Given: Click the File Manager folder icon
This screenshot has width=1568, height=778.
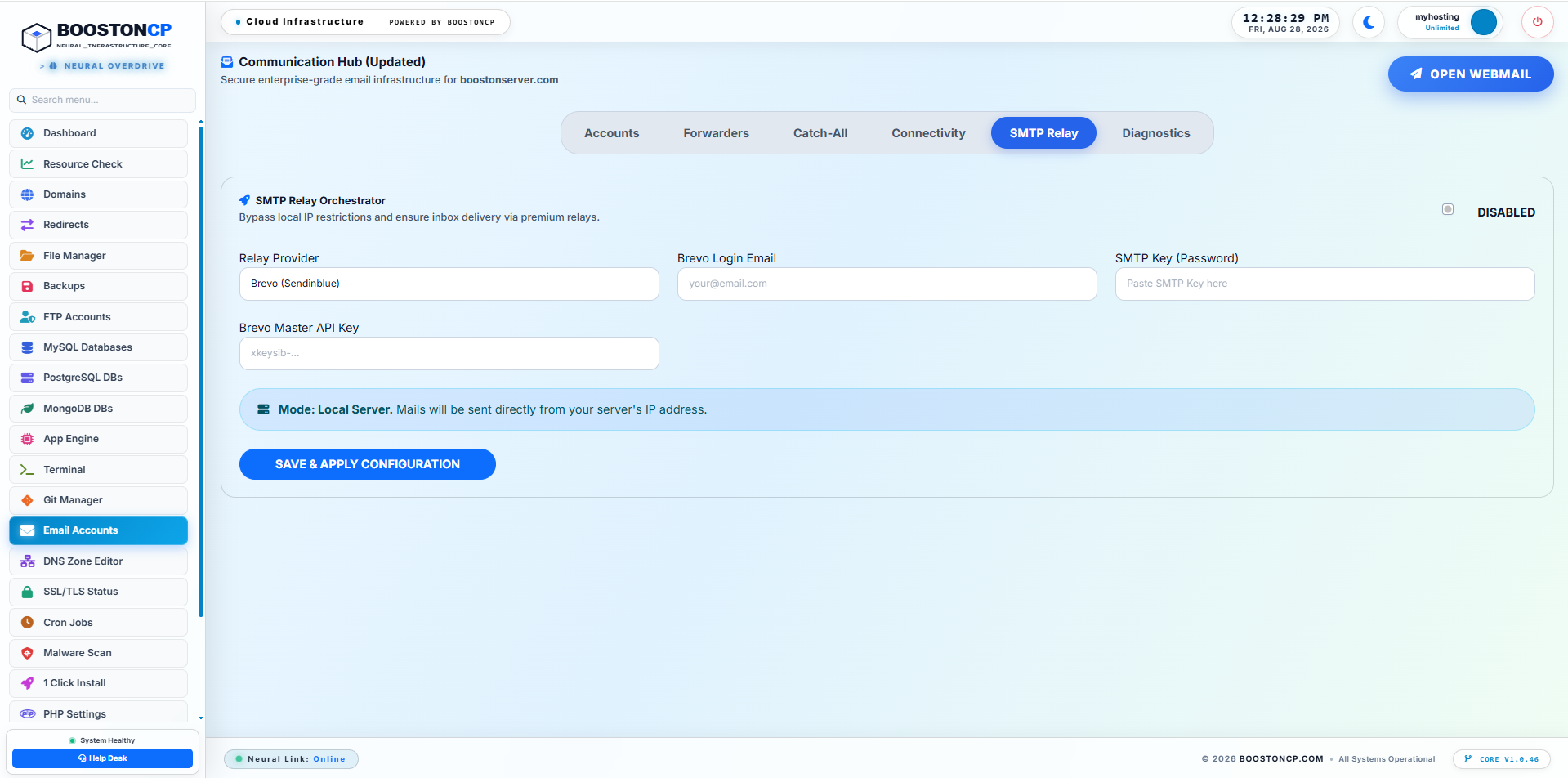Looking at the screenshot, I should [27, 256].
